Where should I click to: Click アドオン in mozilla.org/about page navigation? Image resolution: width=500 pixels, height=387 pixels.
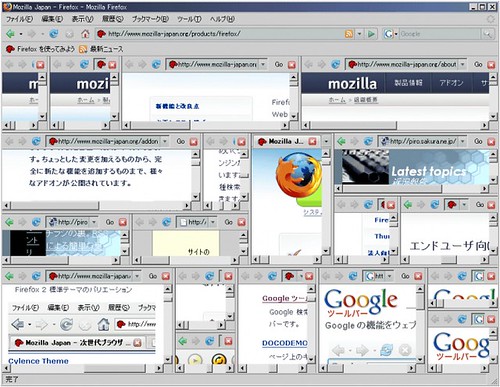(451, 83)
